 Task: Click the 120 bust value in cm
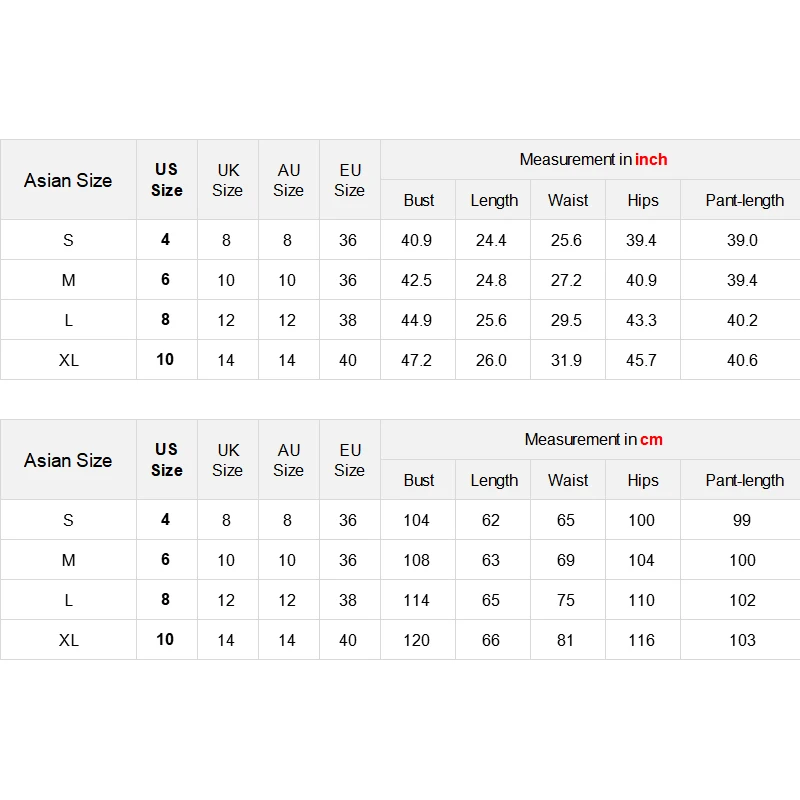pos(416,640)
